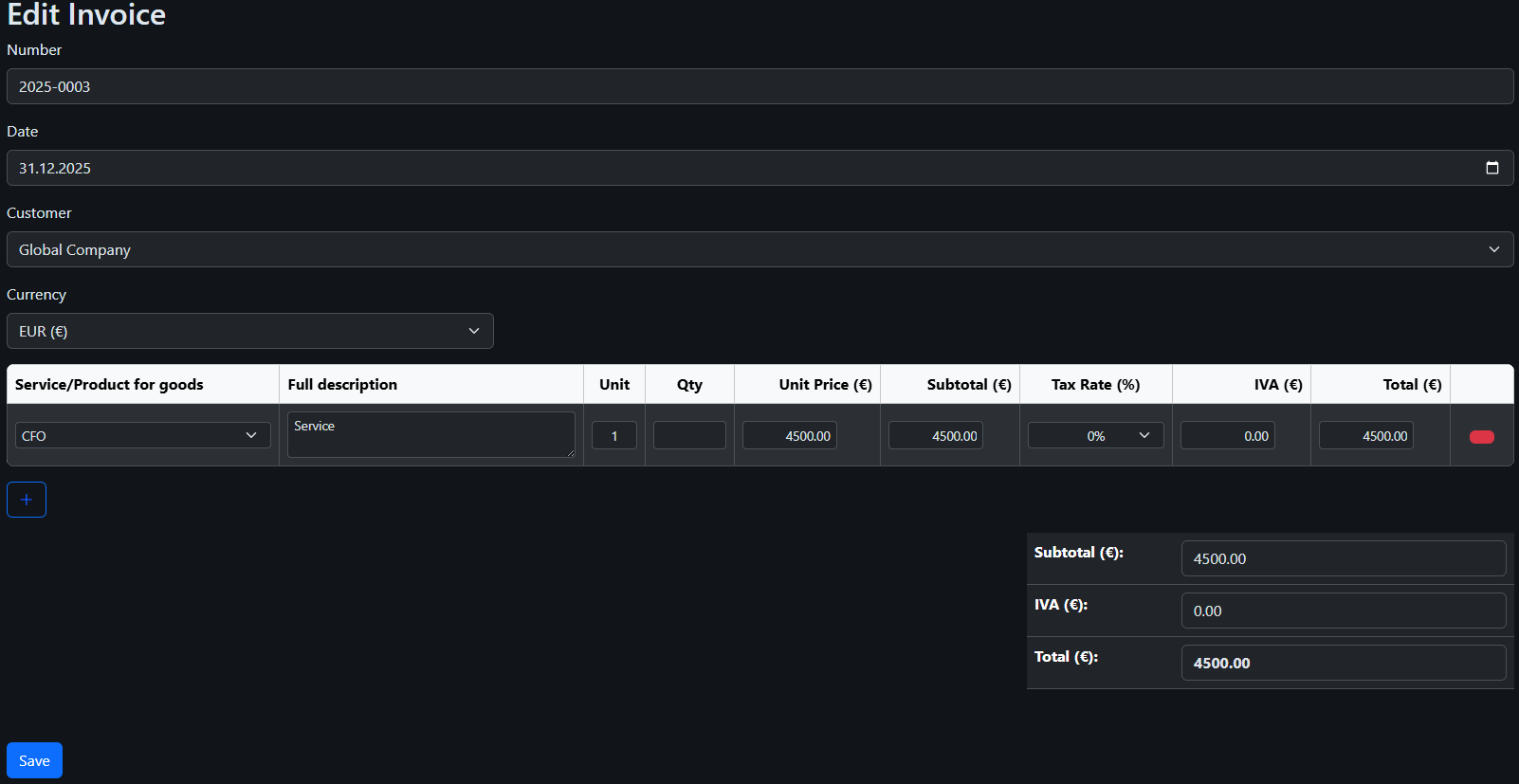Change the 0% tax rate dropdown

click(1095, 435)
